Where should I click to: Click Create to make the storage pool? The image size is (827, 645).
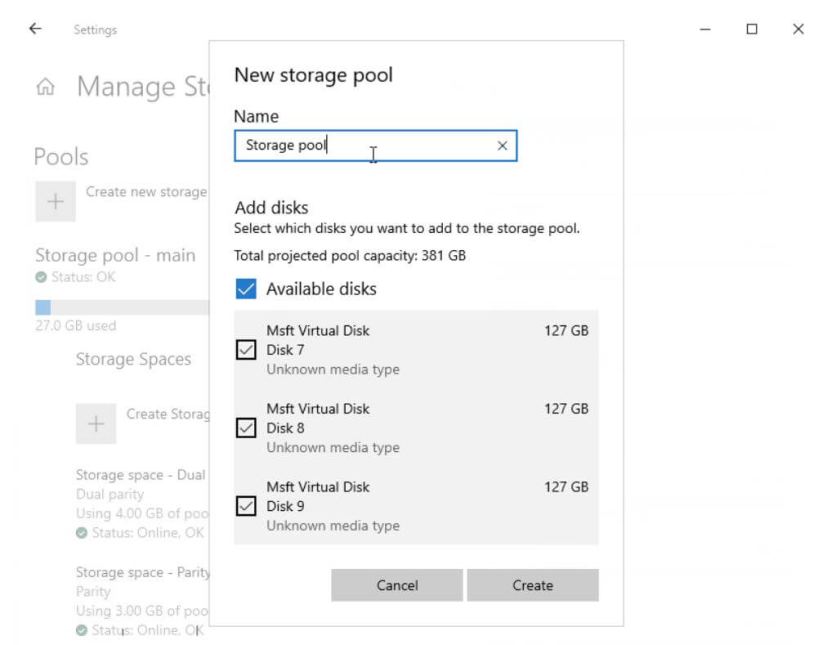tap(534, 585)
